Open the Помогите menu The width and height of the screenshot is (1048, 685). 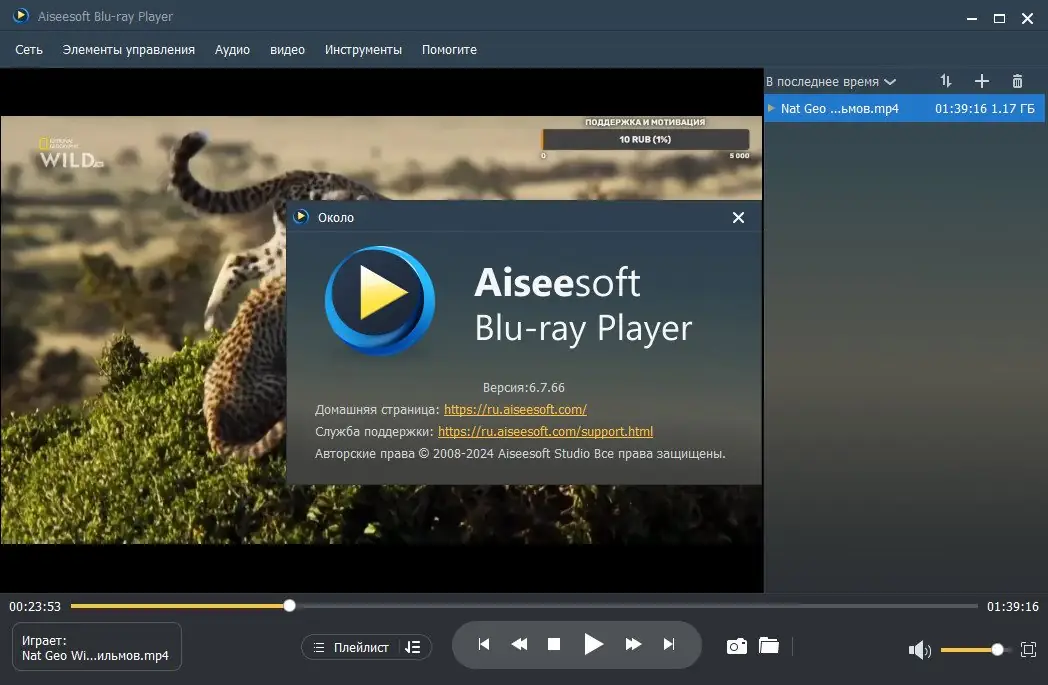pyautogui.click(x=449, y=49)
